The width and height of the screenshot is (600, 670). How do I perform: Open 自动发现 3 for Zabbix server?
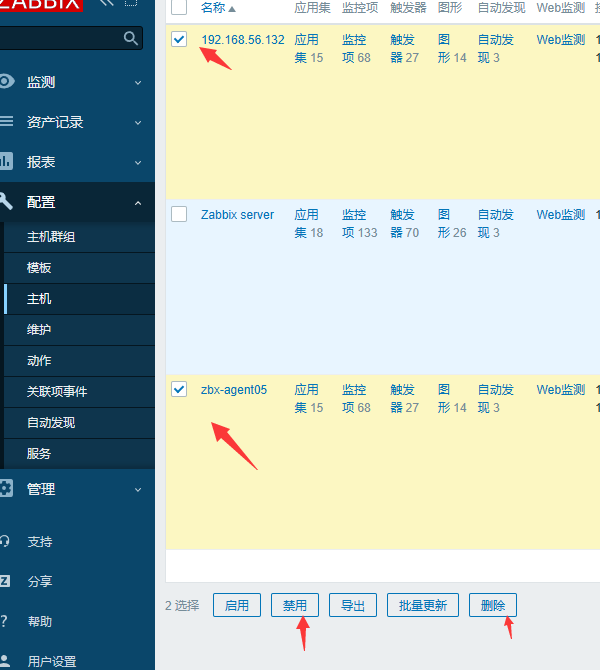pos(495,223)
